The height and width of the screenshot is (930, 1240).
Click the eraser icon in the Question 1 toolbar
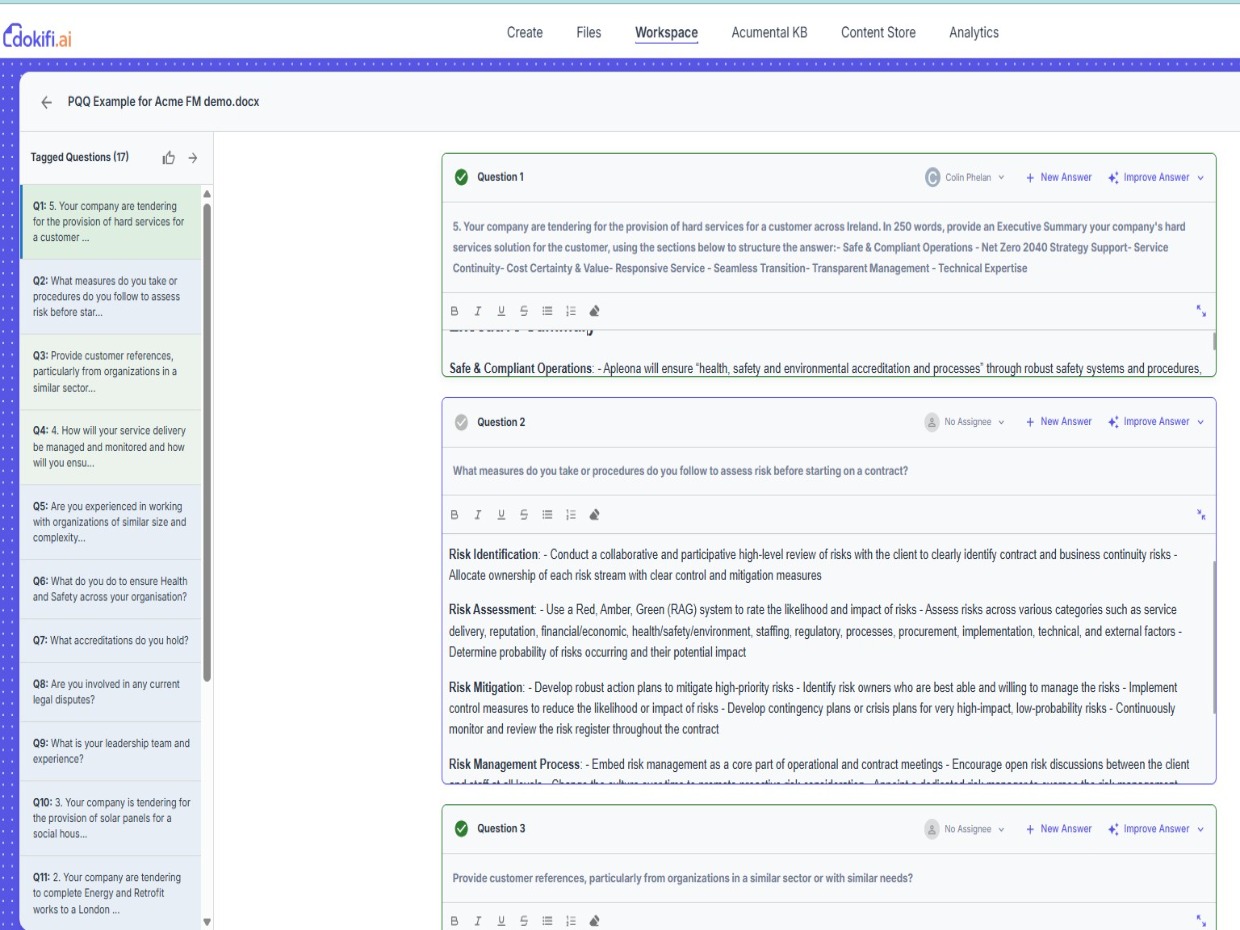point(595,311)
